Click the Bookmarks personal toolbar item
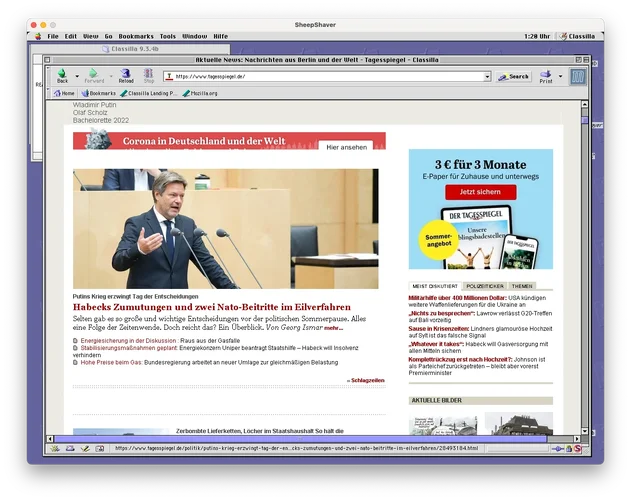The width and height of the screenshot is (631, 500). pos(98,93)
